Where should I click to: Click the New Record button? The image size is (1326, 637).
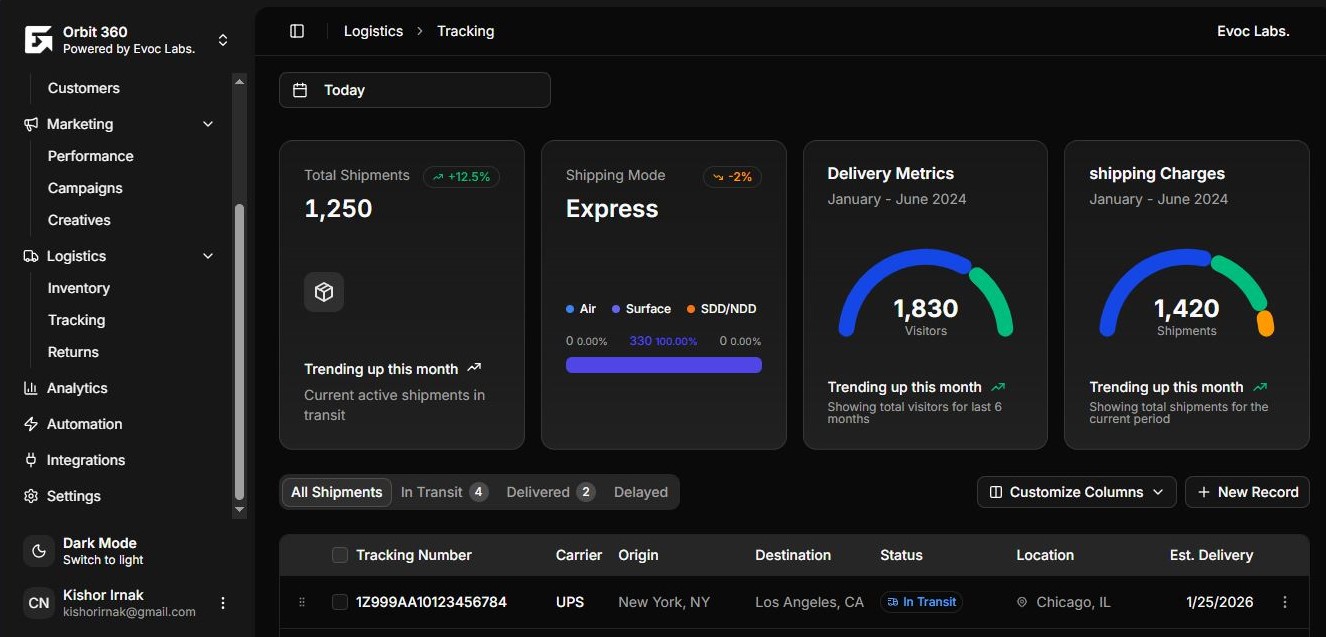[1247, 491]
